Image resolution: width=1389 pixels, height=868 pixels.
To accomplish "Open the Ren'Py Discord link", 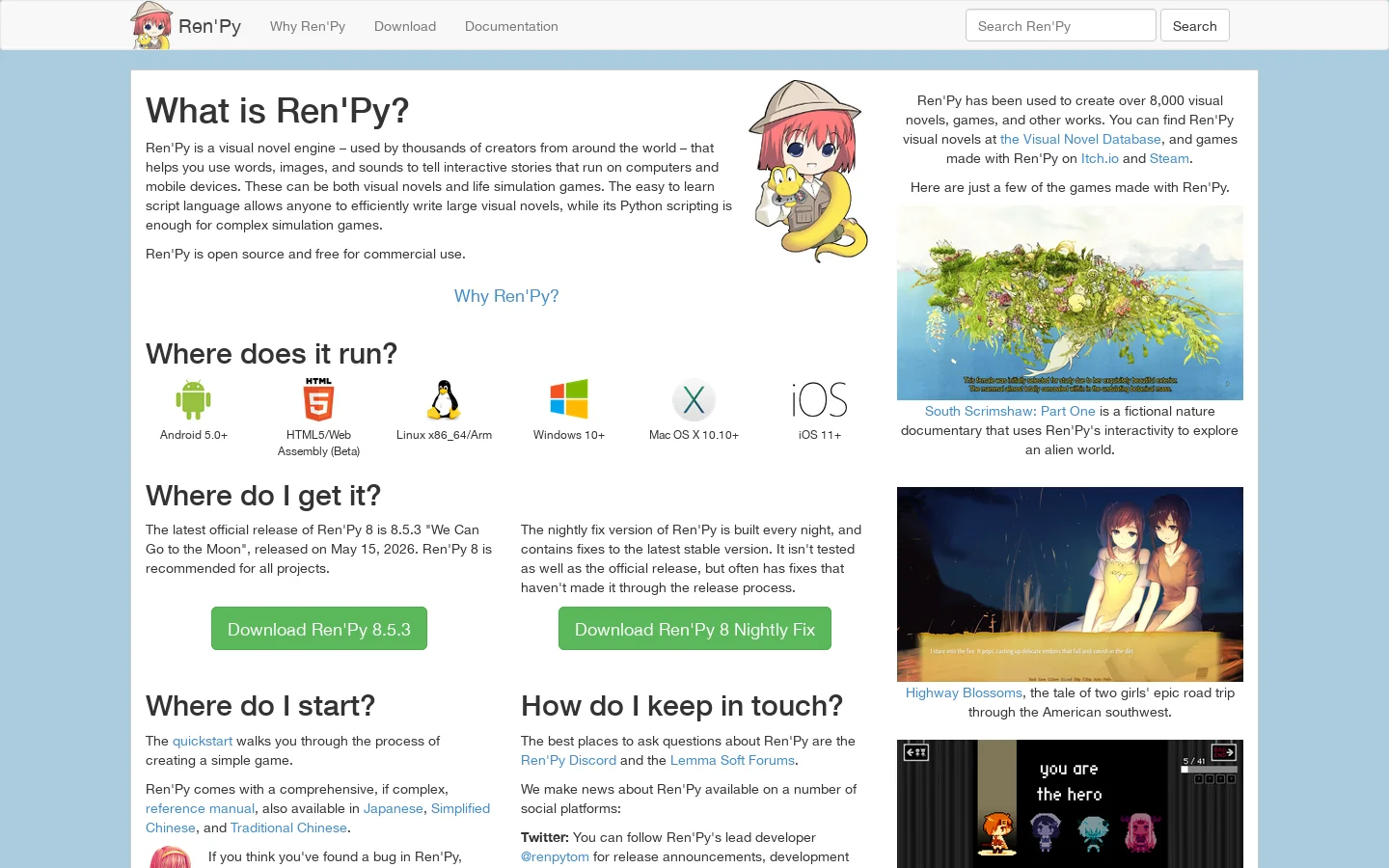I will tap(568, 760).
